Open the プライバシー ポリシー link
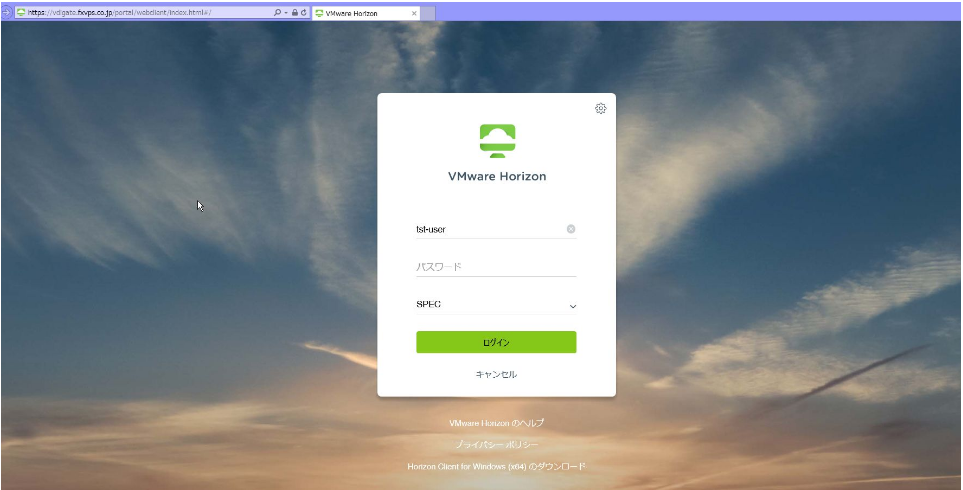 (x=496, y=445)
